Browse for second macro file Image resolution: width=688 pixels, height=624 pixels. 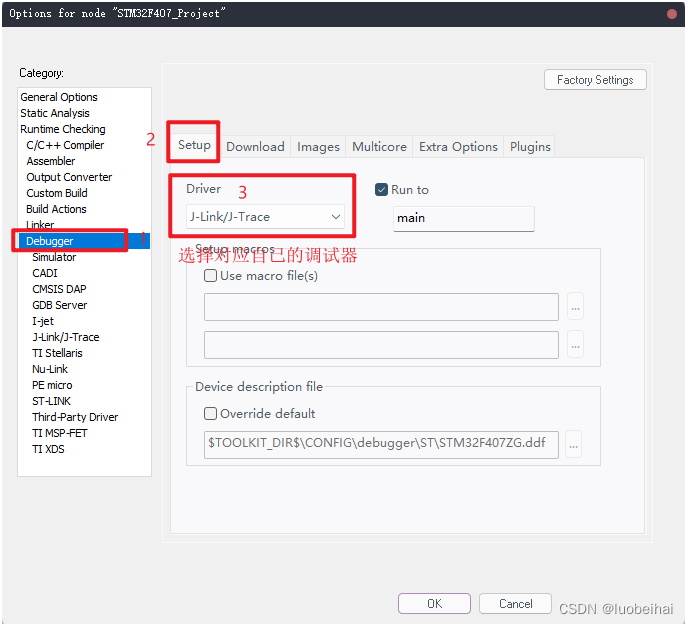pos(574,346)
